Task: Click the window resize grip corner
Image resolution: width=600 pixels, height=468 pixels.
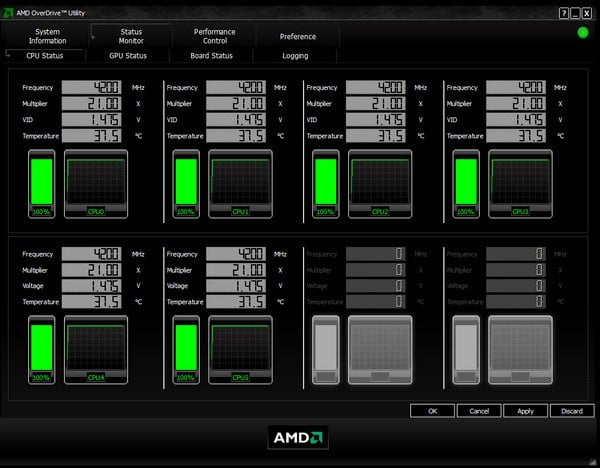Action: point(593,462)
